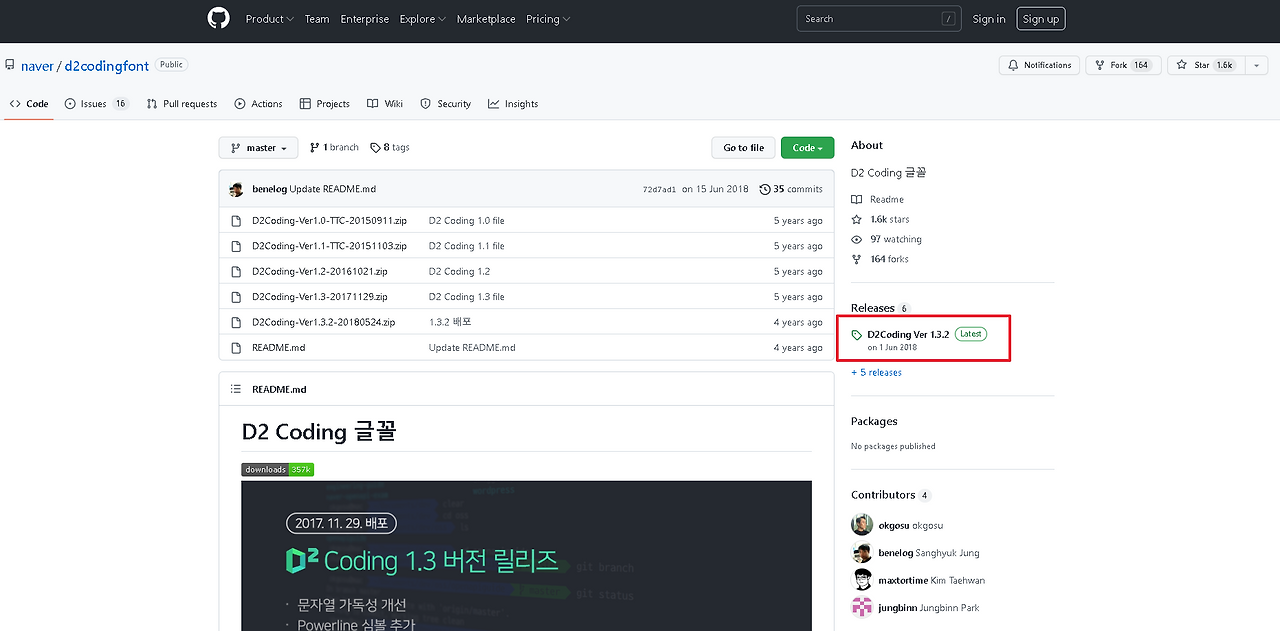Star the repository

pos(1205,64)
